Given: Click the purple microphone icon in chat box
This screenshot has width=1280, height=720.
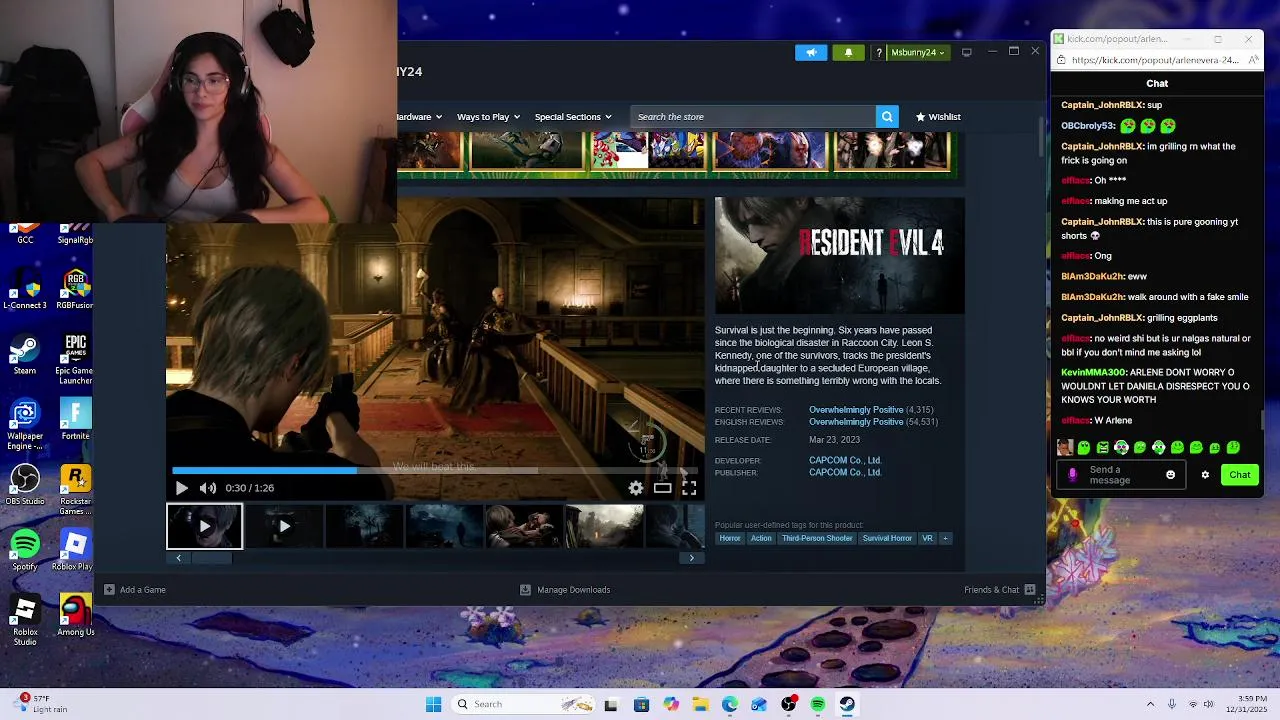Looking at the screenshot, I should (1073, 475).
